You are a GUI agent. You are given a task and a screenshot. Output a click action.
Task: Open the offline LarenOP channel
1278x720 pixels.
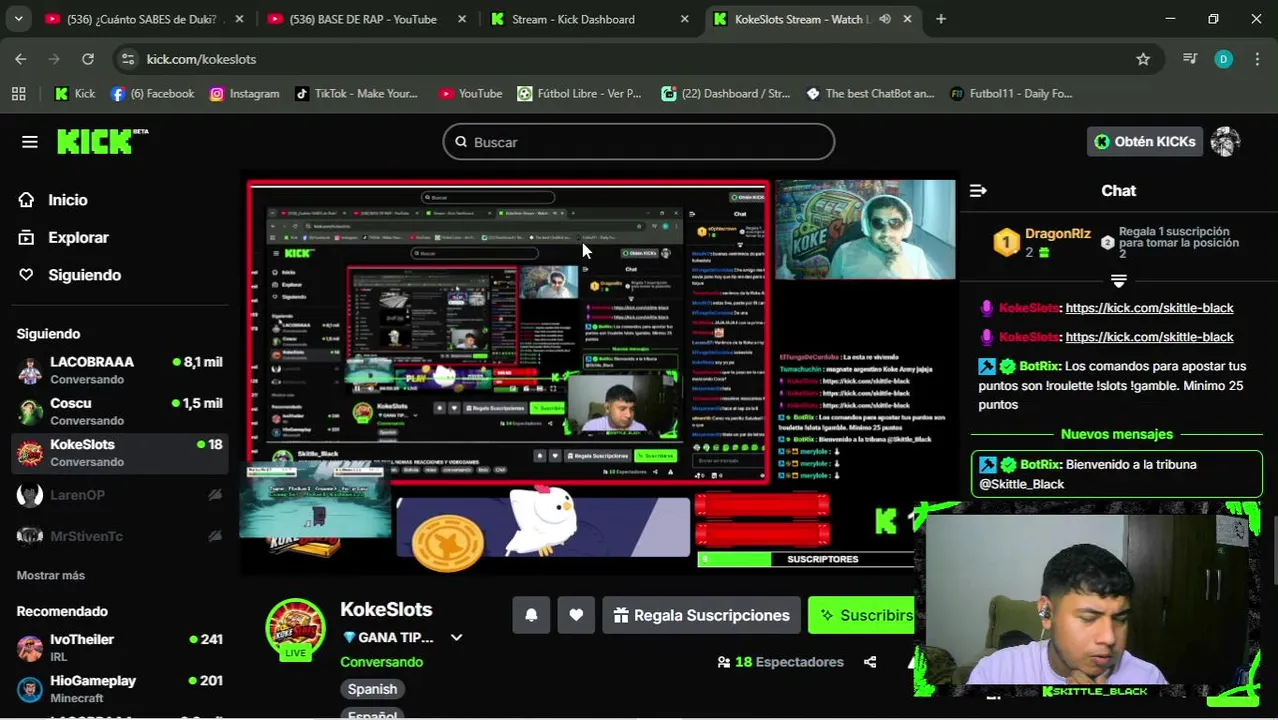coord(120,494)
